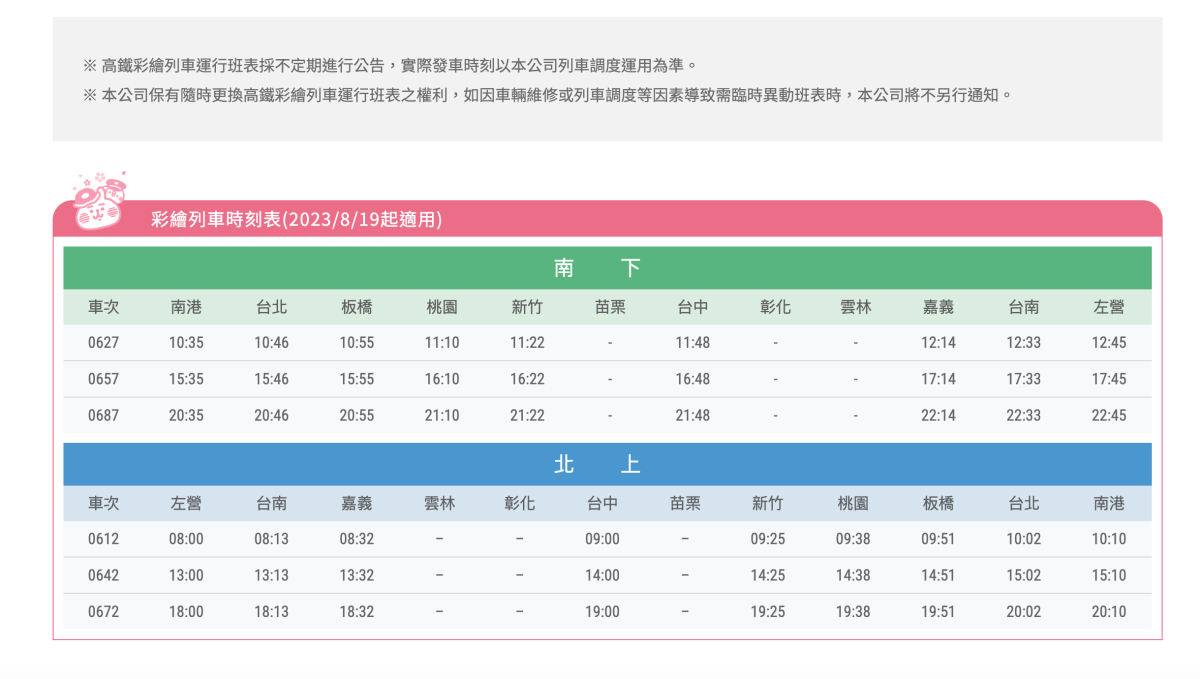Click the 22:45 左營 arrival of train 0687
The image size is (1200, 679).
(1109, 415)
